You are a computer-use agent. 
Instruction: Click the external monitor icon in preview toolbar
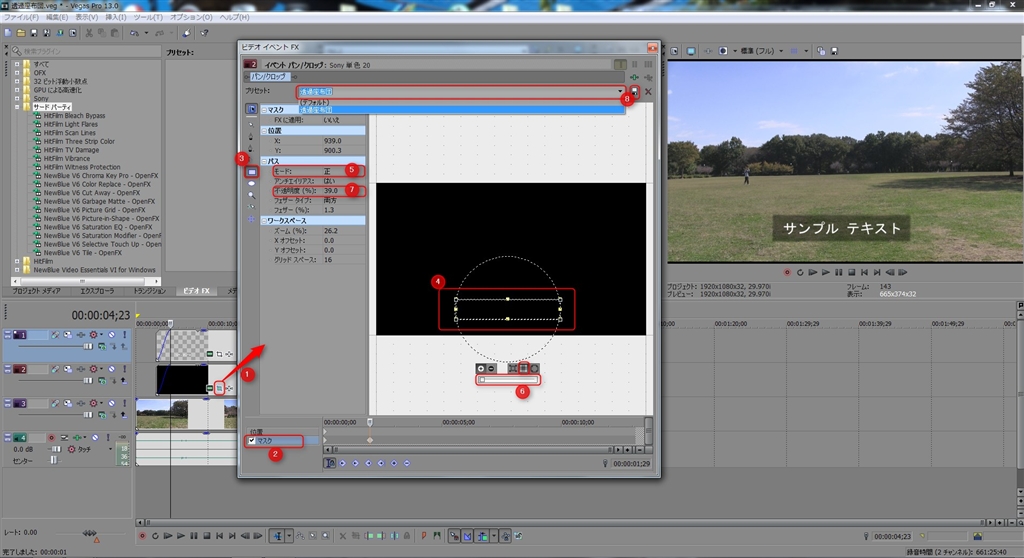pyautogui.click(x=691, y=51)
